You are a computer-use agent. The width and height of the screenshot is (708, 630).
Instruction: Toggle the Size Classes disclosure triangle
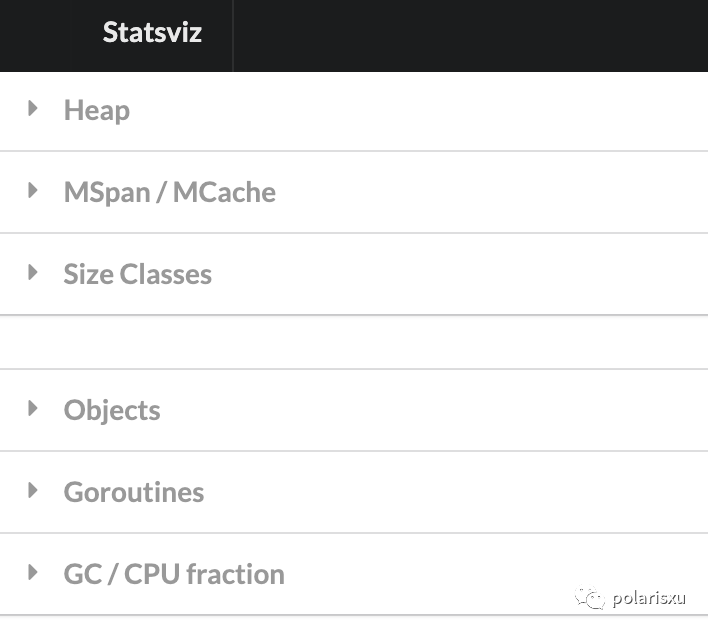[x=33, y=272]
